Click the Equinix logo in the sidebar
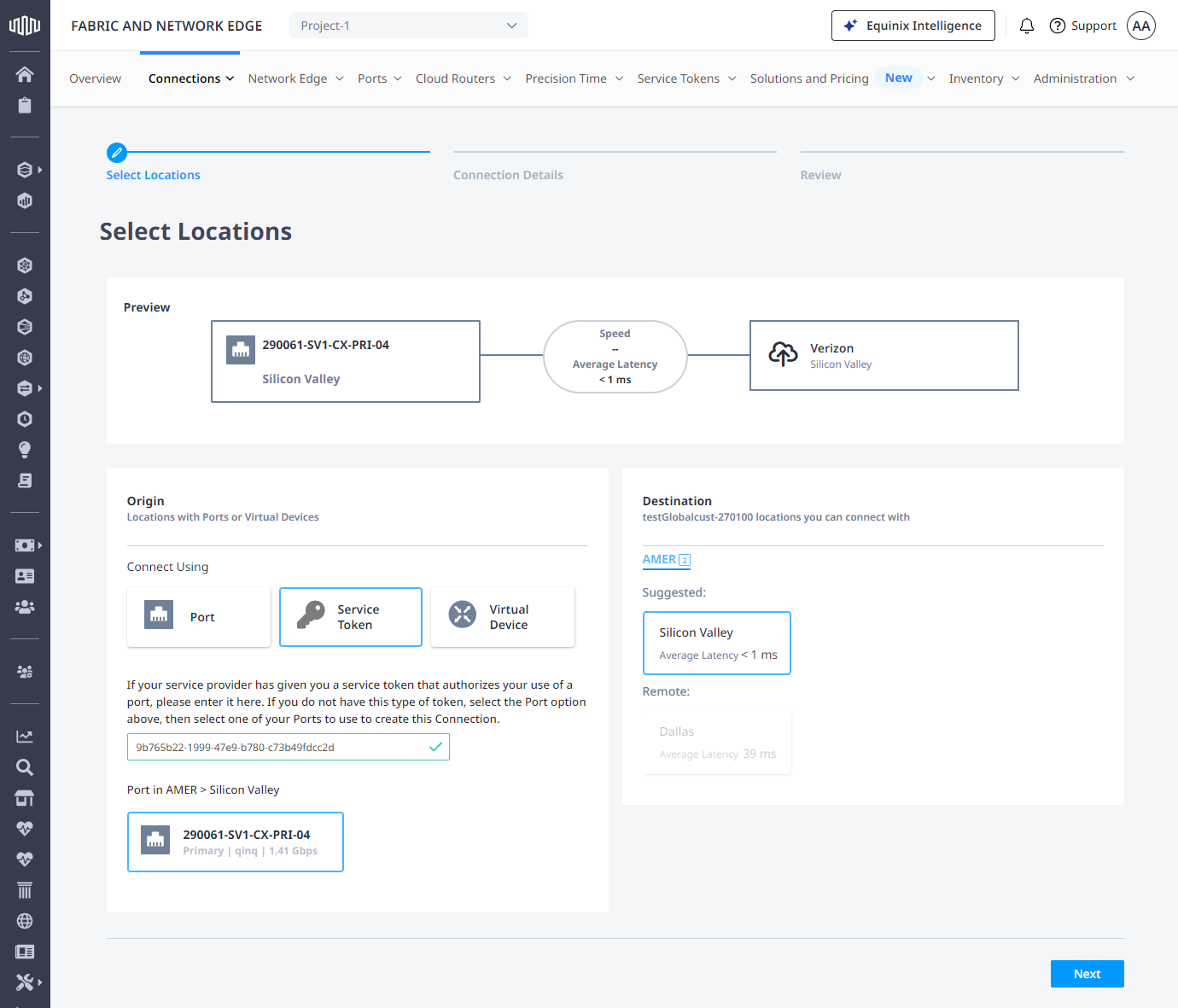Image resolution: width=1178 pixels, height=1008 pixels. click(25, 26)
